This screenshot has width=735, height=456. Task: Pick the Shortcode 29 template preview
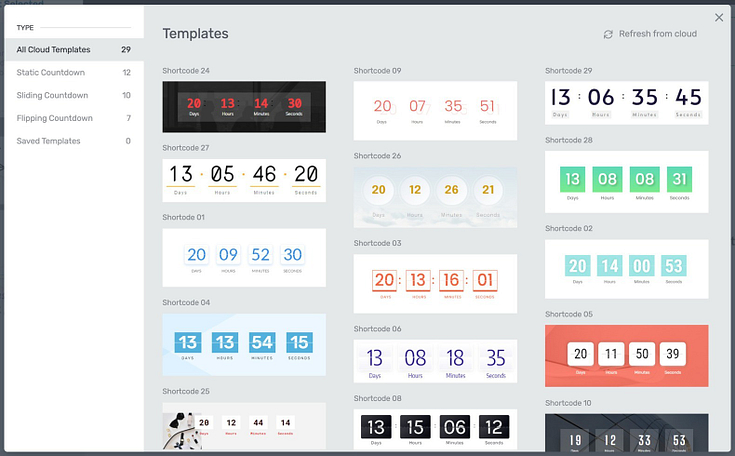pos(626,102)
